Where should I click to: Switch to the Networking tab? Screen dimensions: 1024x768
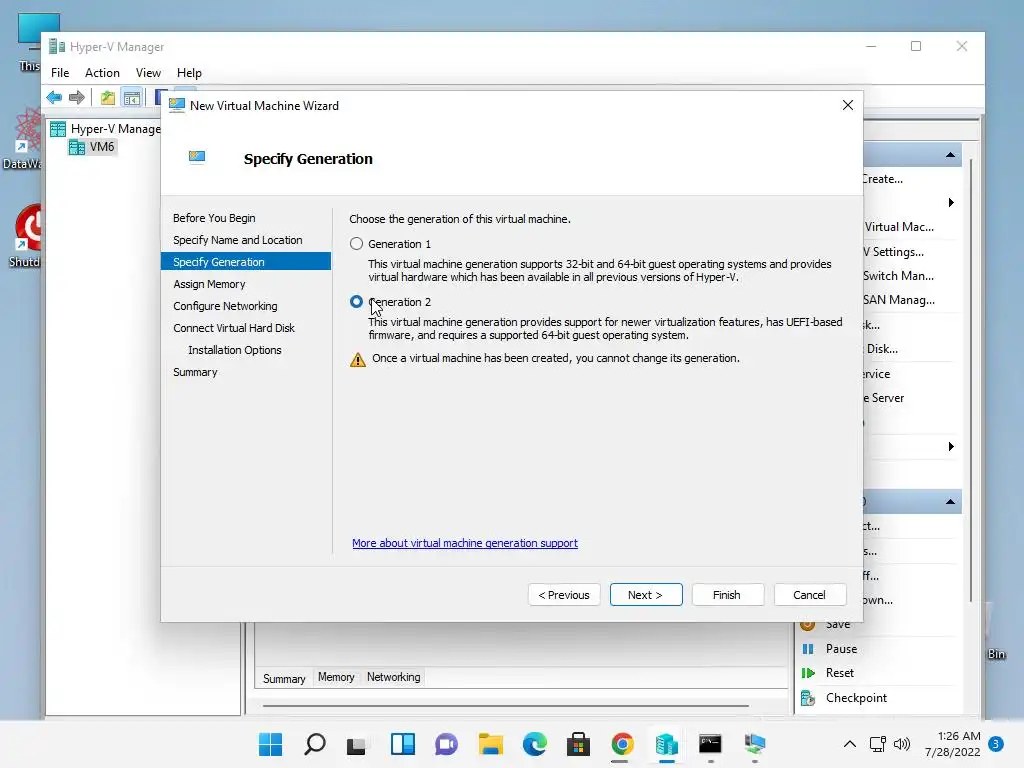pos(394,677)
